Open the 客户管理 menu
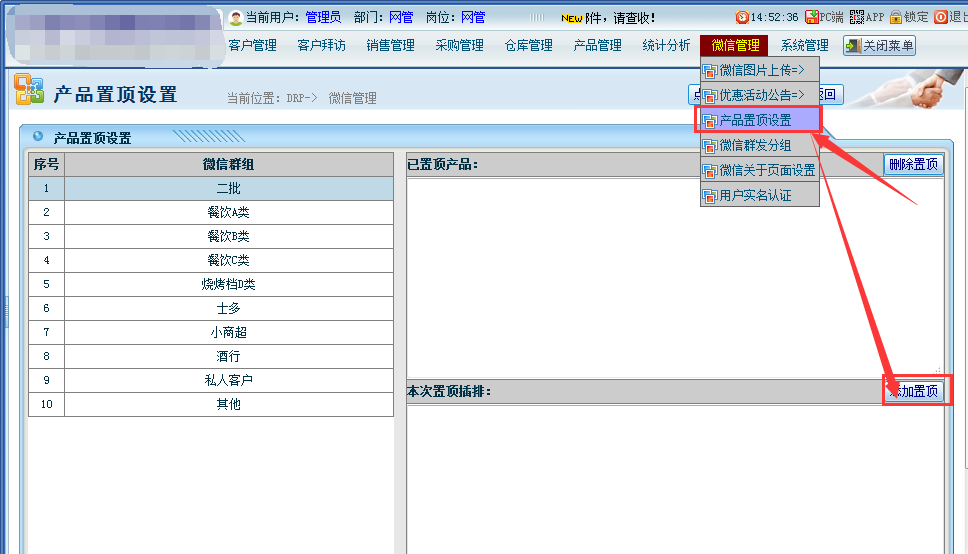 [252, 45]
